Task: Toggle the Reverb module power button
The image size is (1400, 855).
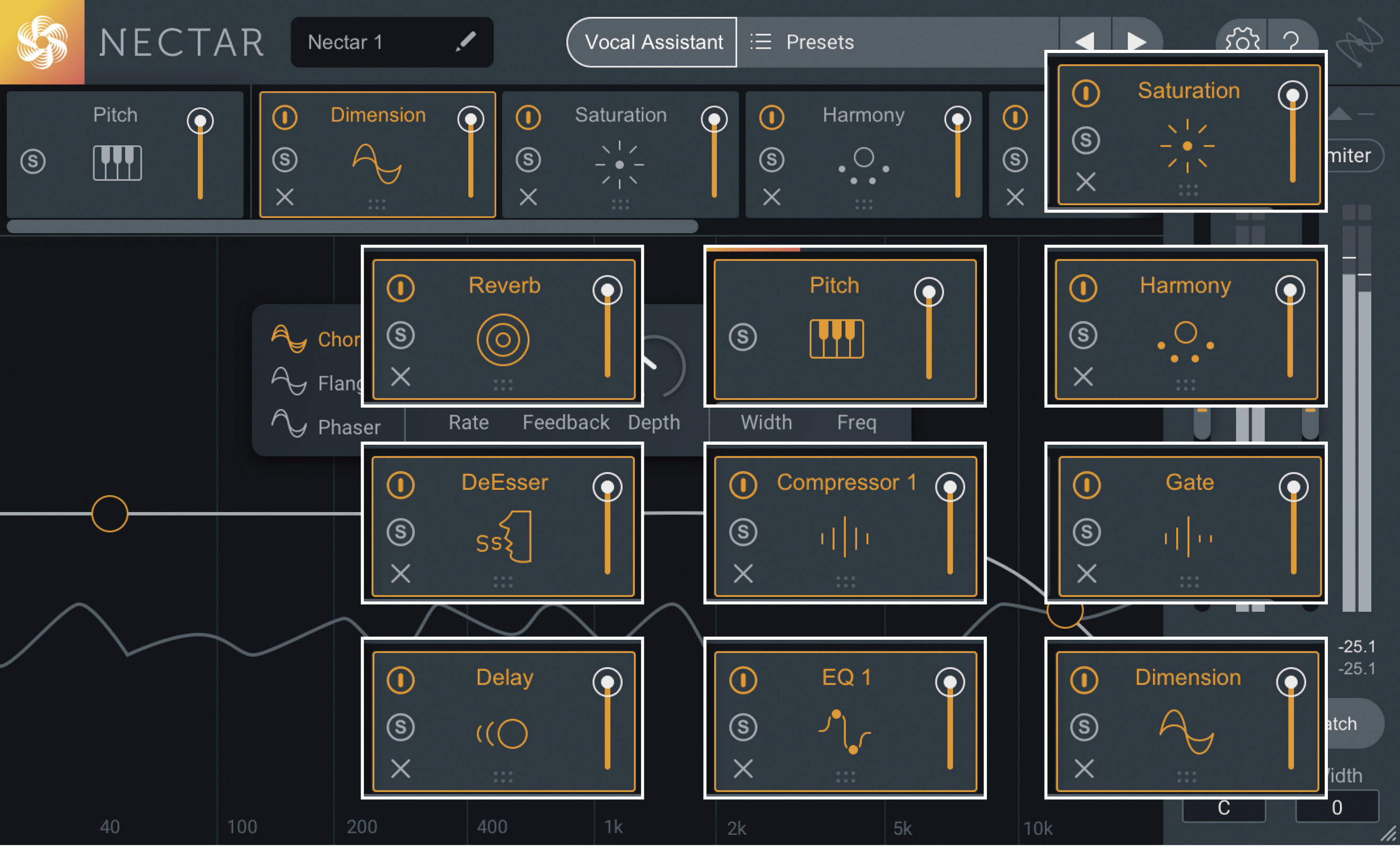Action: tap(400, 287)
